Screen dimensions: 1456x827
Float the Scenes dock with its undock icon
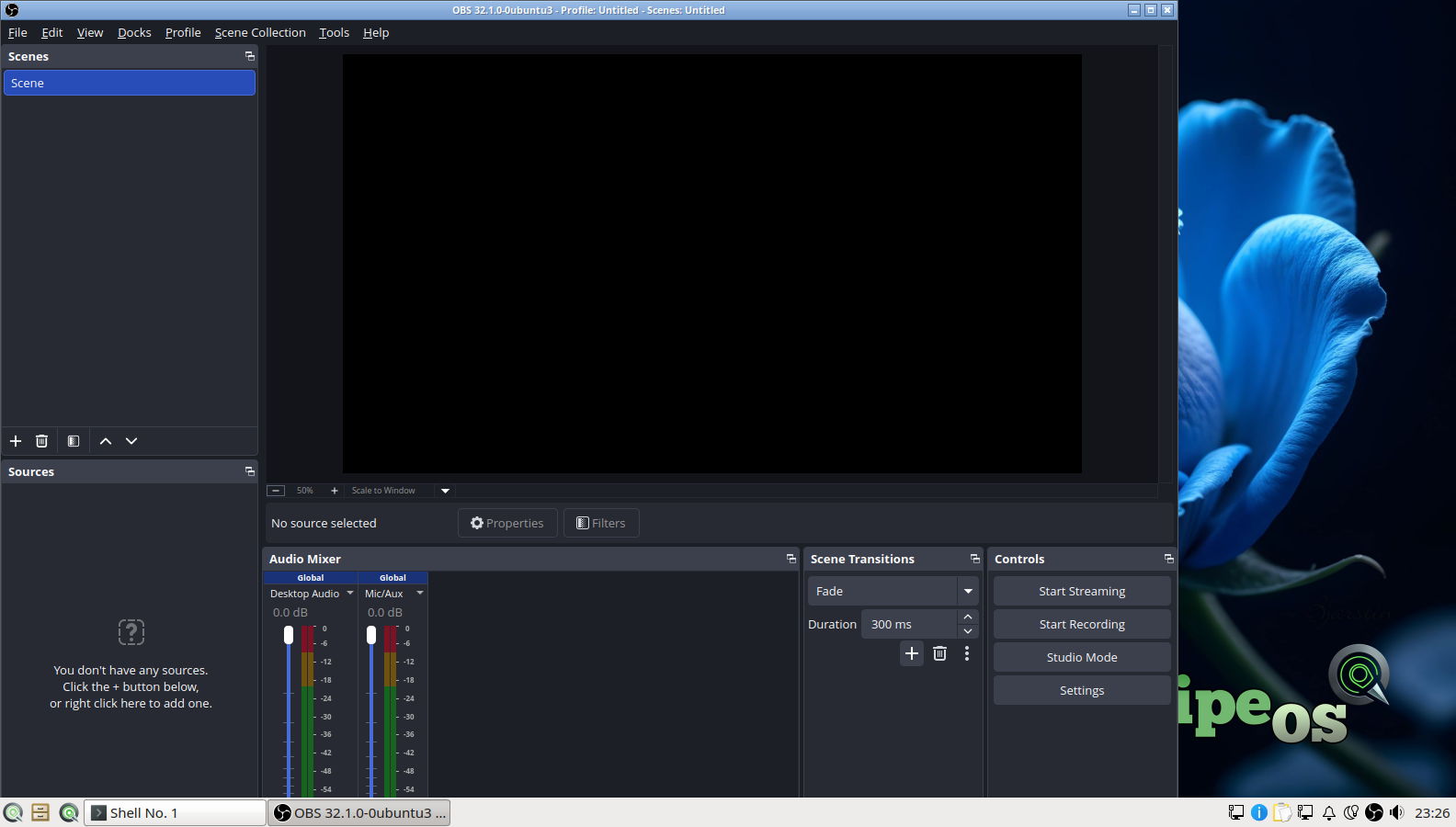tap(249, 56)
